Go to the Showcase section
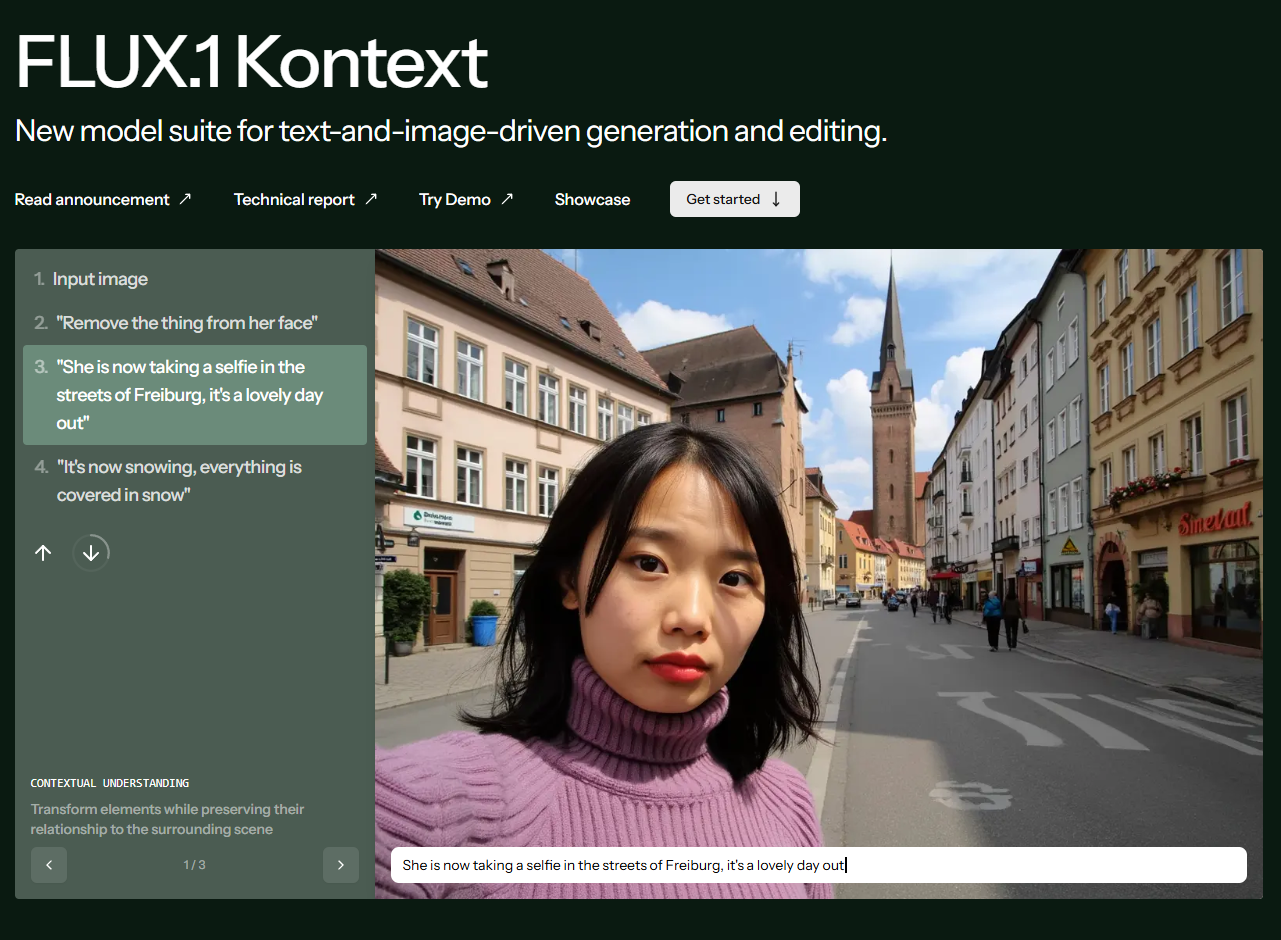Viewport: 1281px width, 940px height. 592,200
